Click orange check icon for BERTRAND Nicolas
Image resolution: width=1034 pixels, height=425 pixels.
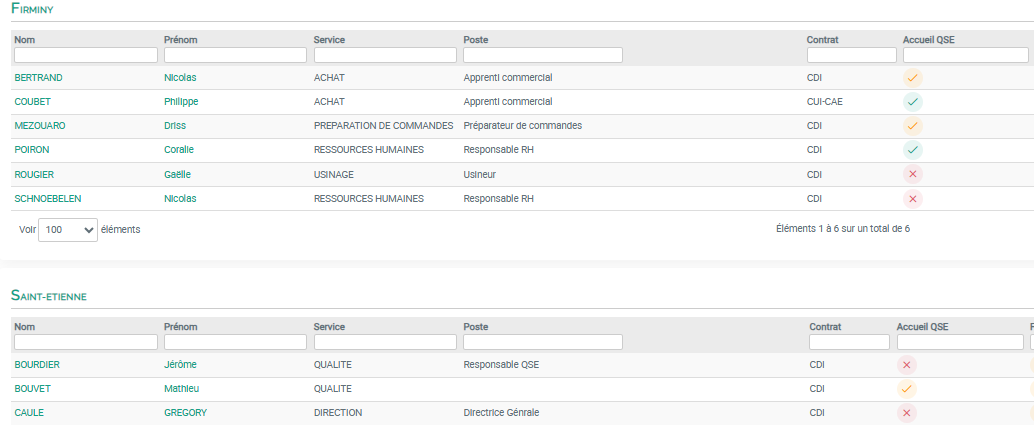click(x=913, y=78)
